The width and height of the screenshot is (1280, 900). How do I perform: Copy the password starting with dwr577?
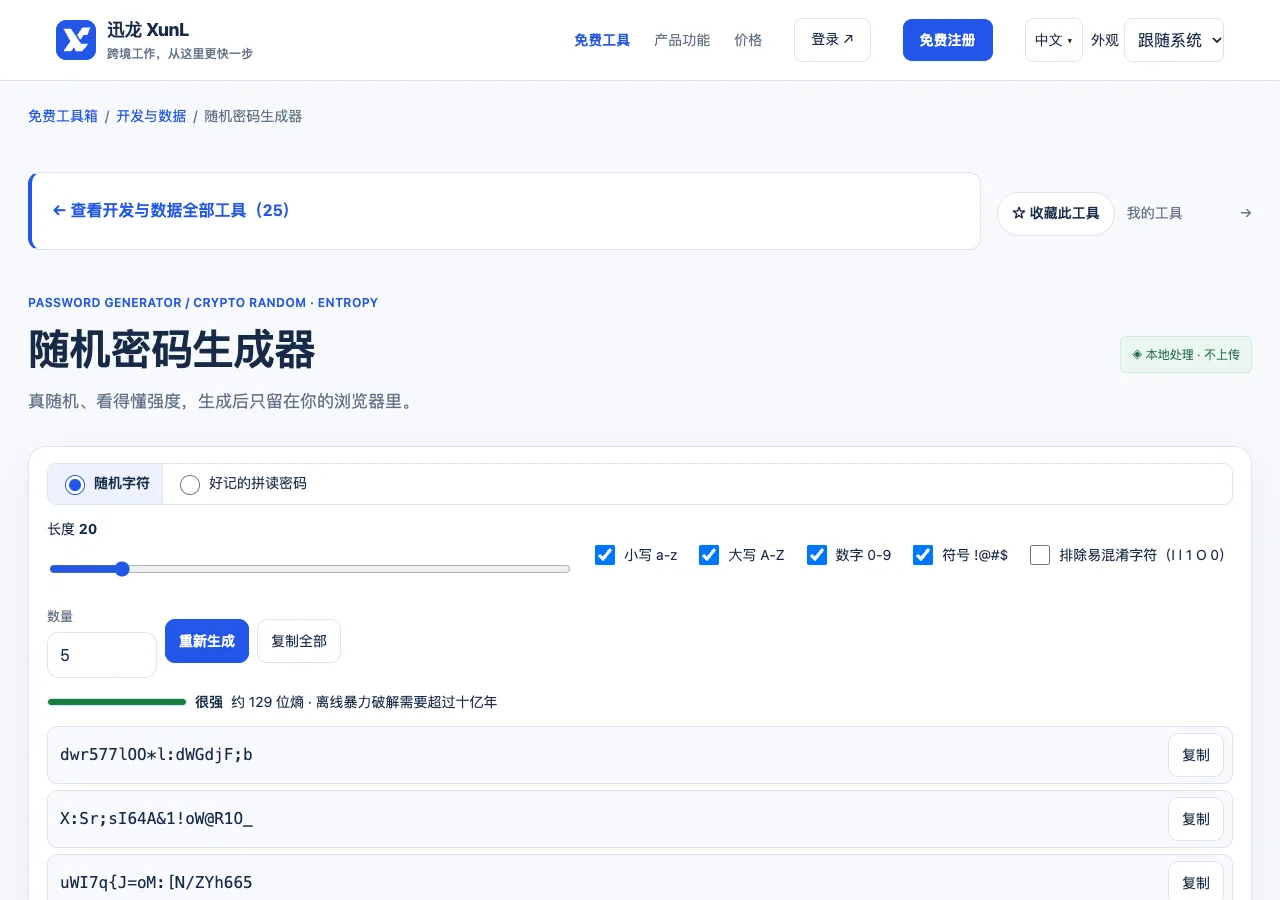click(x=1196, y=755)
